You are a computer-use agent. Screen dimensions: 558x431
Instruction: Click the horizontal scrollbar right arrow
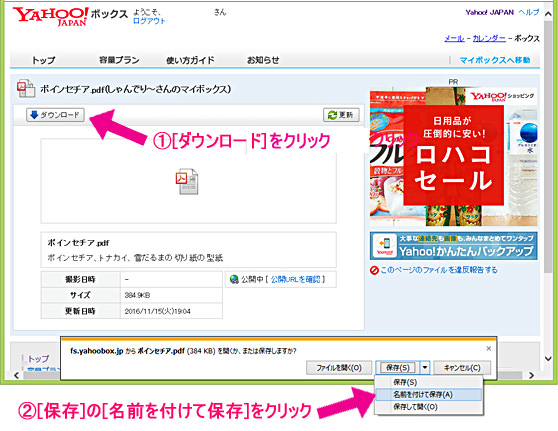click(x=531, y=375)
